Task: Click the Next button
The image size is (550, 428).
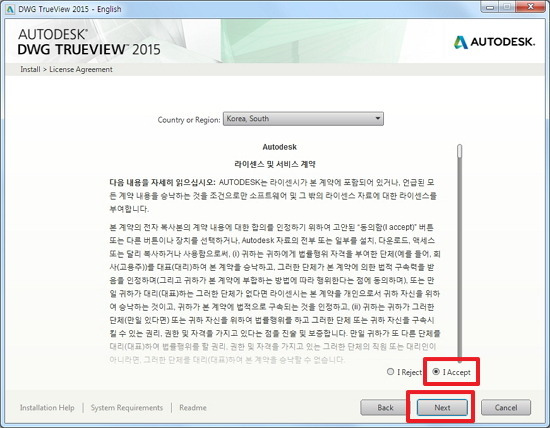Action: [442, 408]
